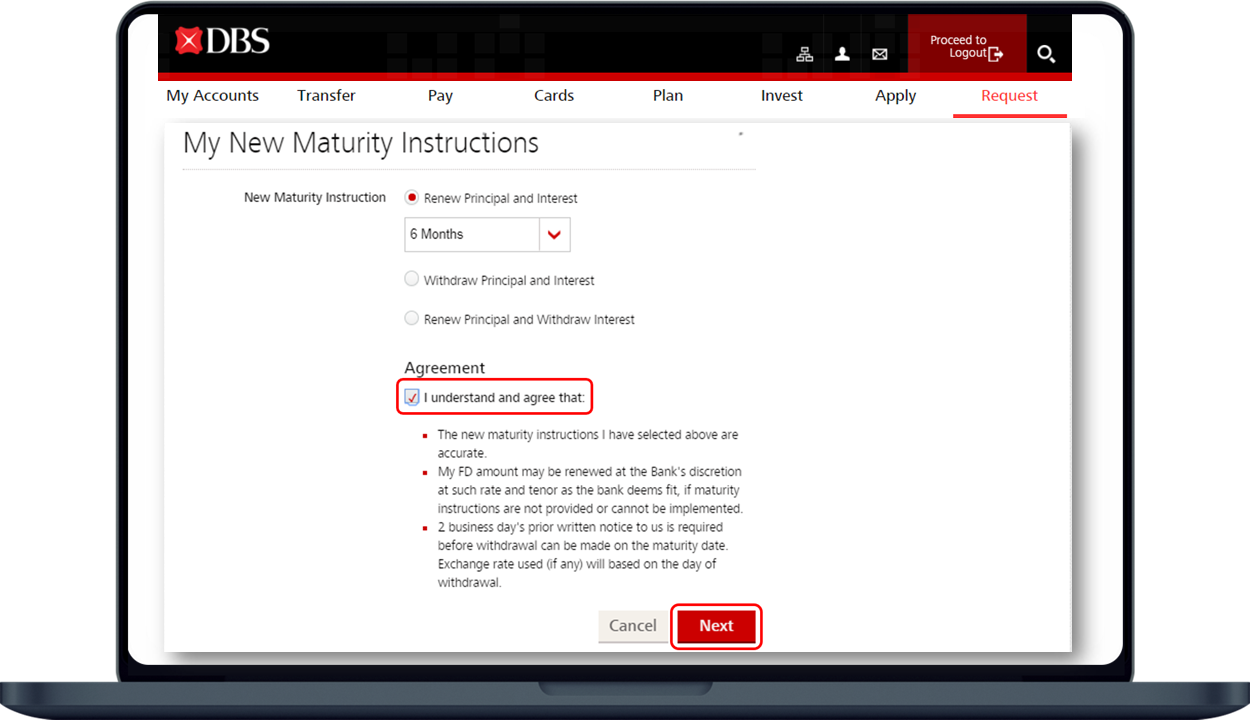Open the sitemap icon in header
Screen dimensions: 1250x720
[x=804, y=54]
